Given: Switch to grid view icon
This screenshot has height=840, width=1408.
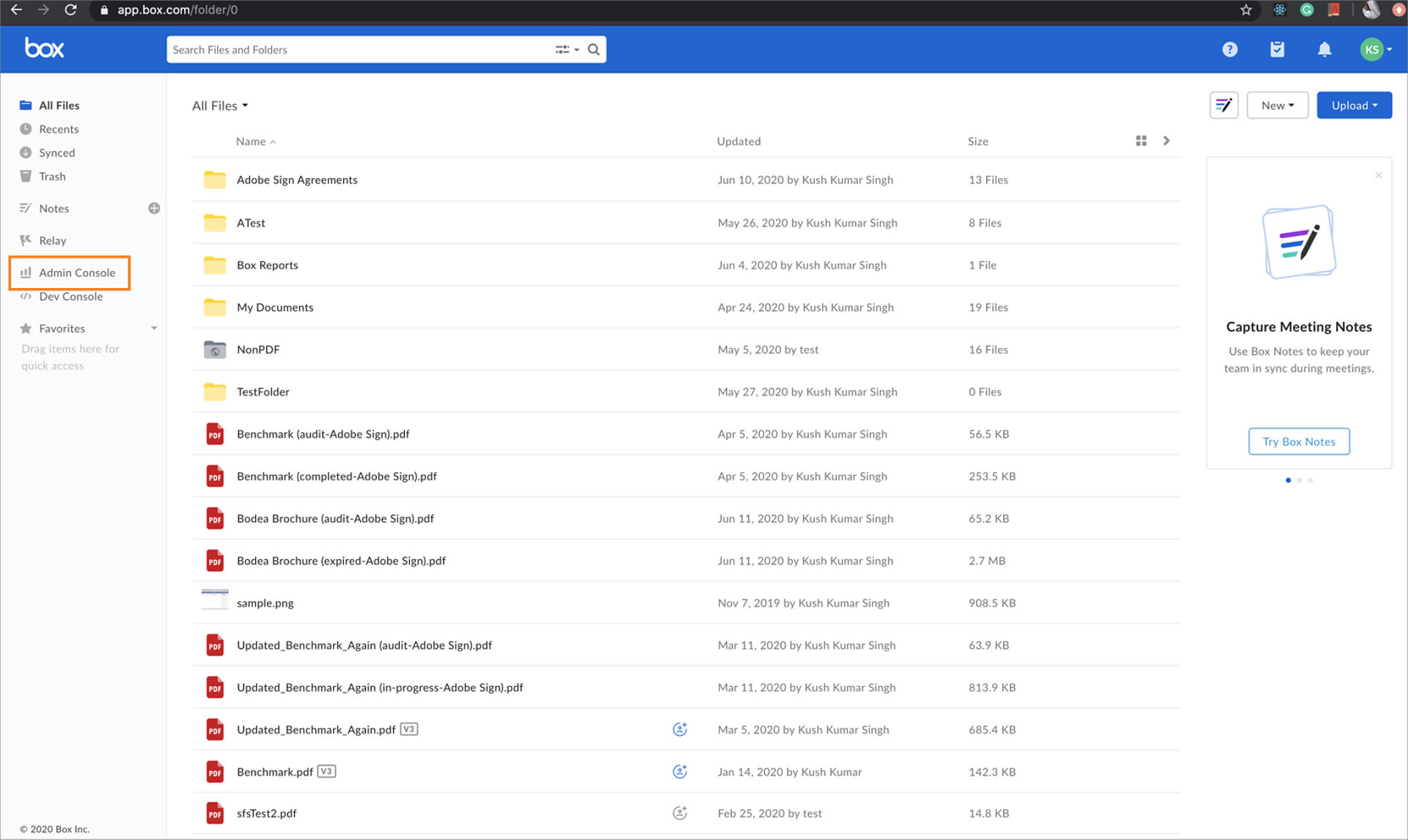Looking at the screenshot, I should (x=1141, y=141).
